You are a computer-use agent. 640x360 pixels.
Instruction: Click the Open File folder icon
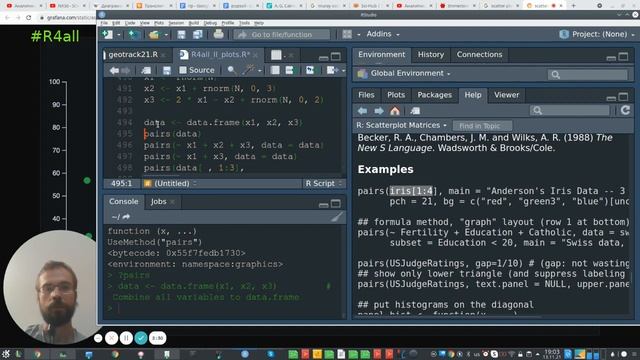click(154, 35)
